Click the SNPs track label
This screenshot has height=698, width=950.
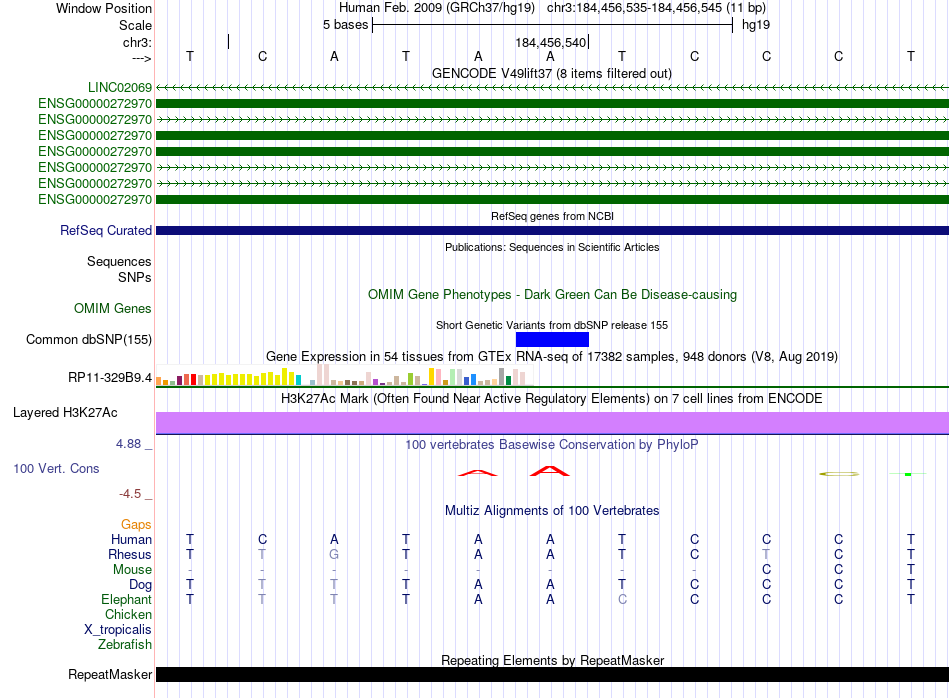coord(135,277)
